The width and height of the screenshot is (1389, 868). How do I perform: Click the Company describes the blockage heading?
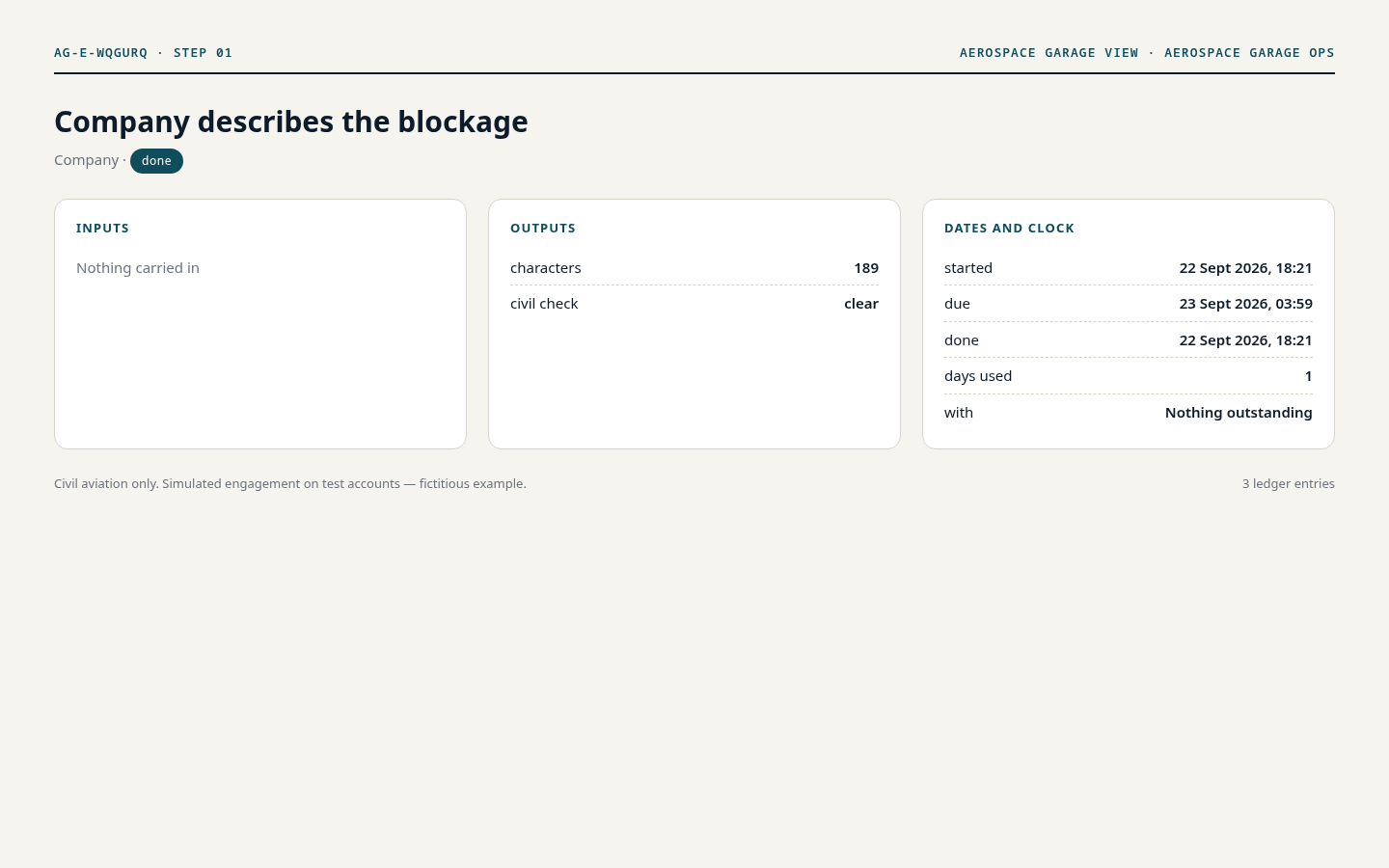[291, 122]
